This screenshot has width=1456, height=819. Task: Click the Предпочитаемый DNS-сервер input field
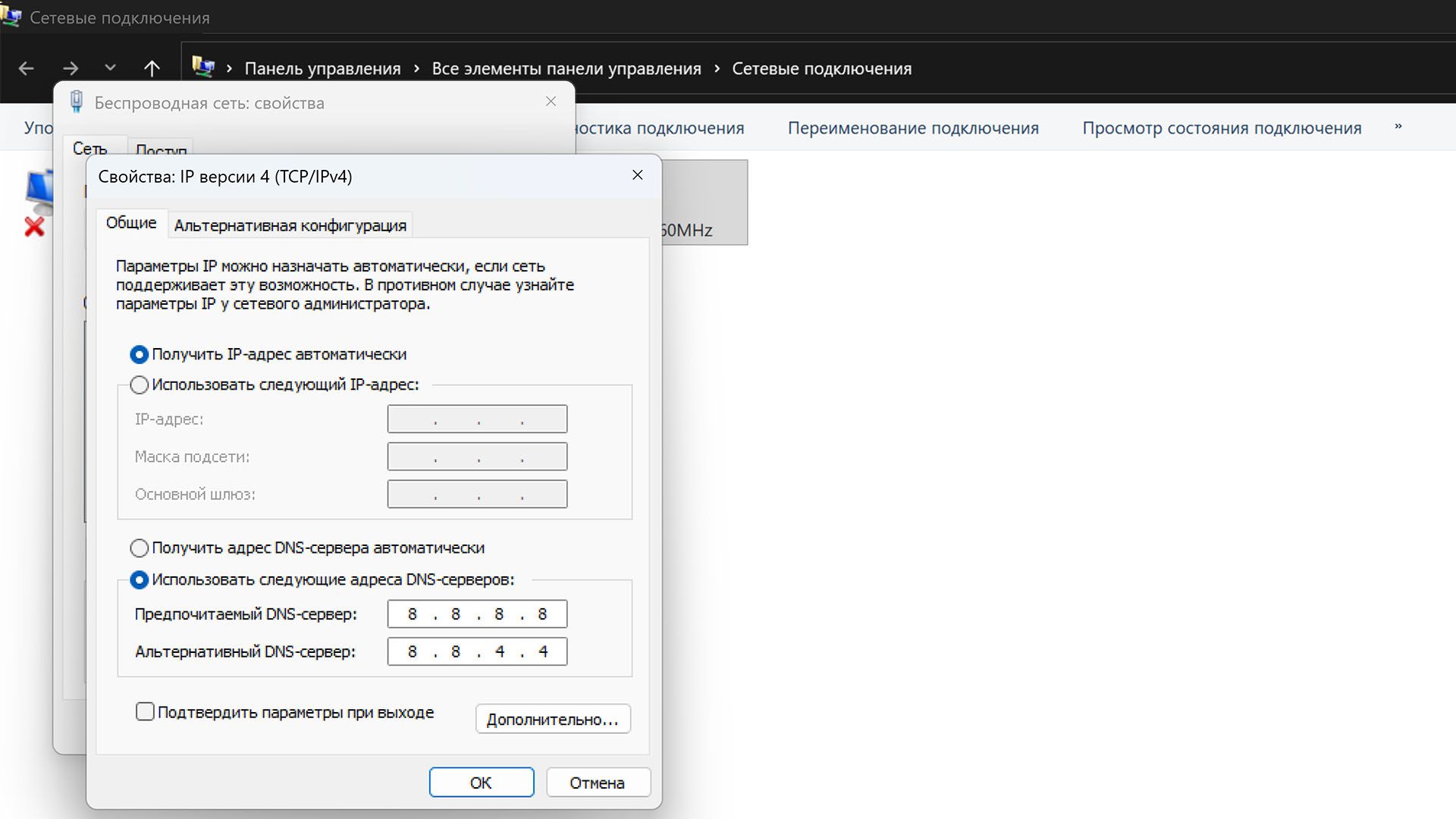477,614
